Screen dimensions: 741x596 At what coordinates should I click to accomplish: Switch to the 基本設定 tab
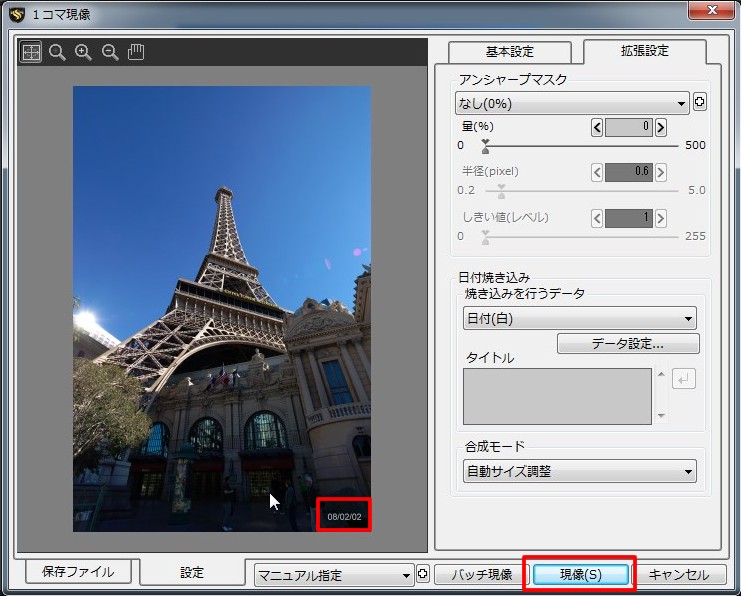[x=510, y=52]
